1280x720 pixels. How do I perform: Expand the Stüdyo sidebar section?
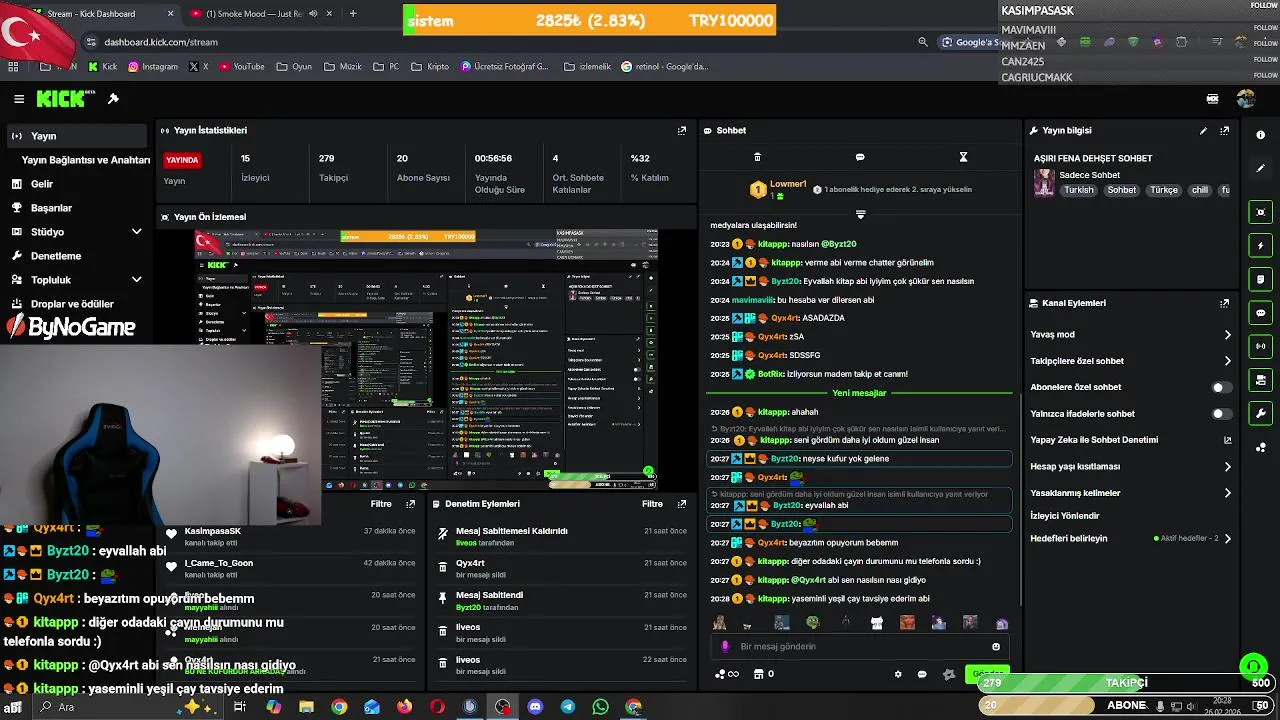pos(137,232)
